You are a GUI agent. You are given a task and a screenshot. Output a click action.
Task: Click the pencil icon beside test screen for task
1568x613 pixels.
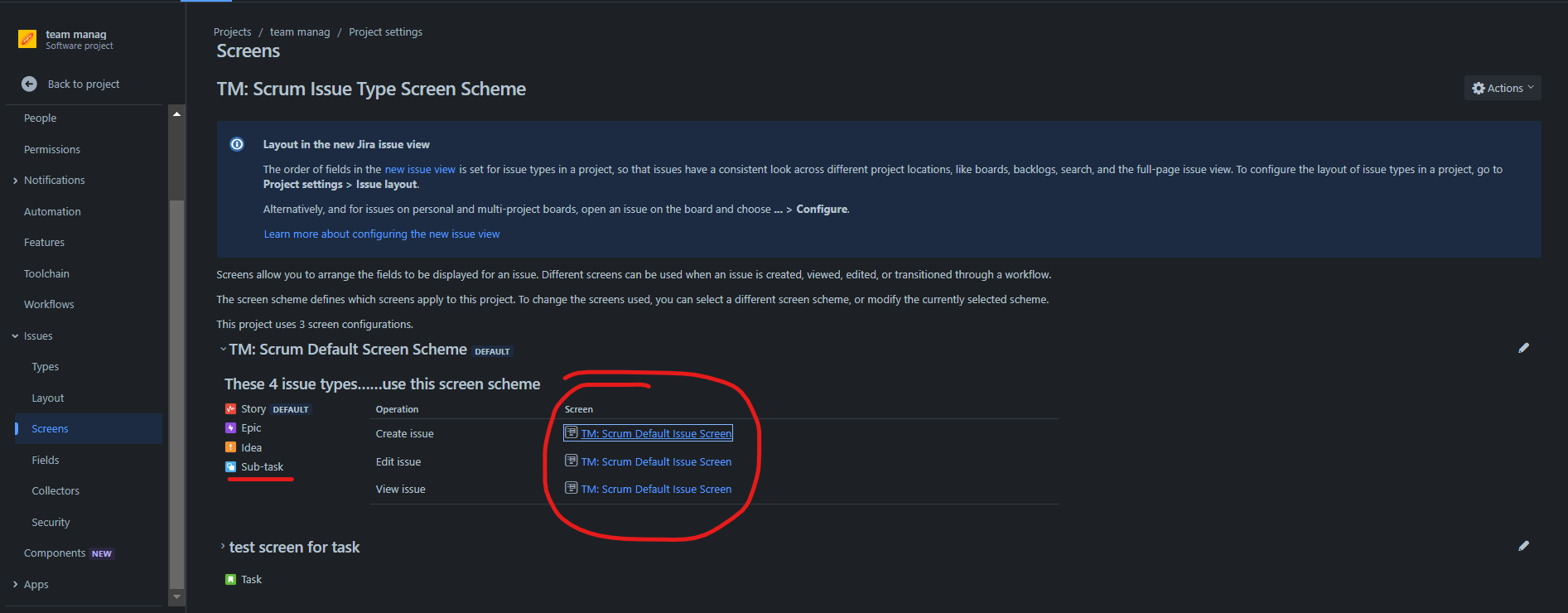pyautogui.click(x=1524, y=546)
